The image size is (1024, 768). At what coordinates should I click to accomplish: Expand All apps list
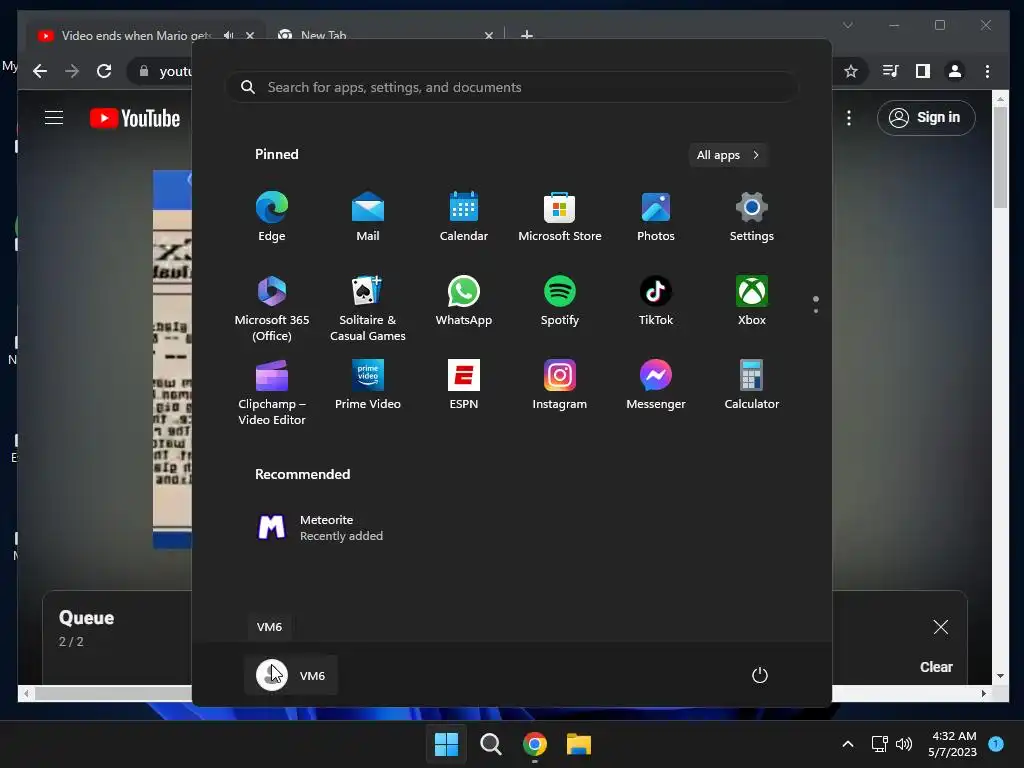[728, 155]
